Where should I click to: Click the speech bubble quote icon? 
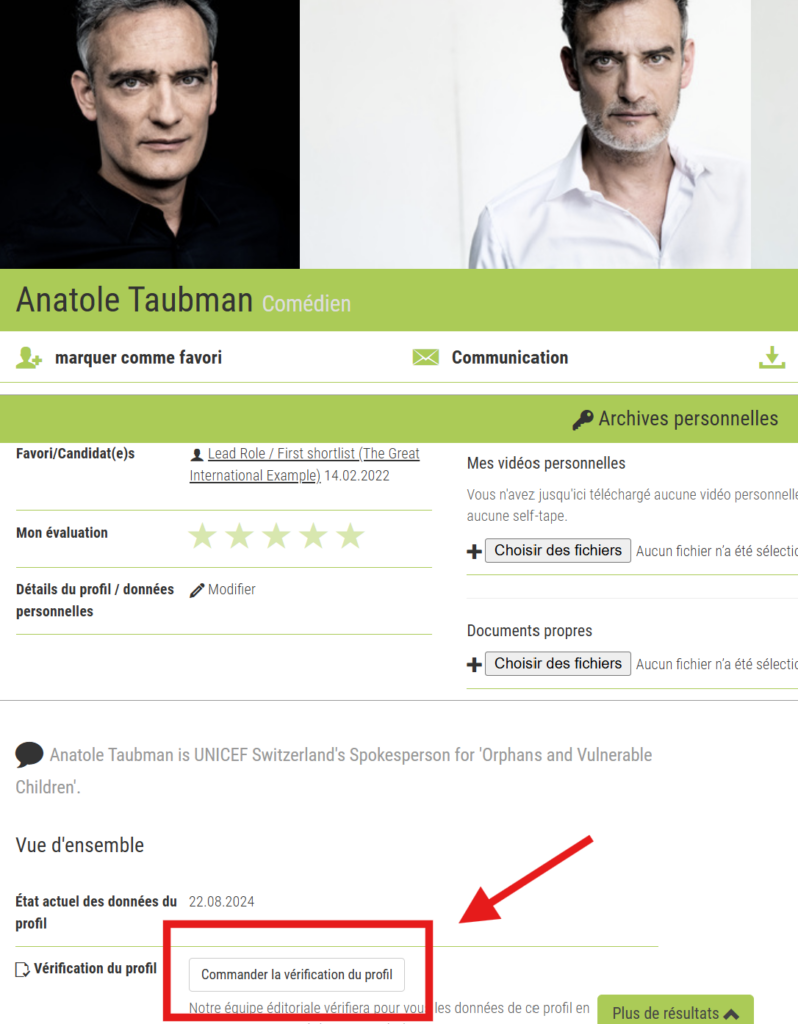pyautogui.click(x=29, y=754)
